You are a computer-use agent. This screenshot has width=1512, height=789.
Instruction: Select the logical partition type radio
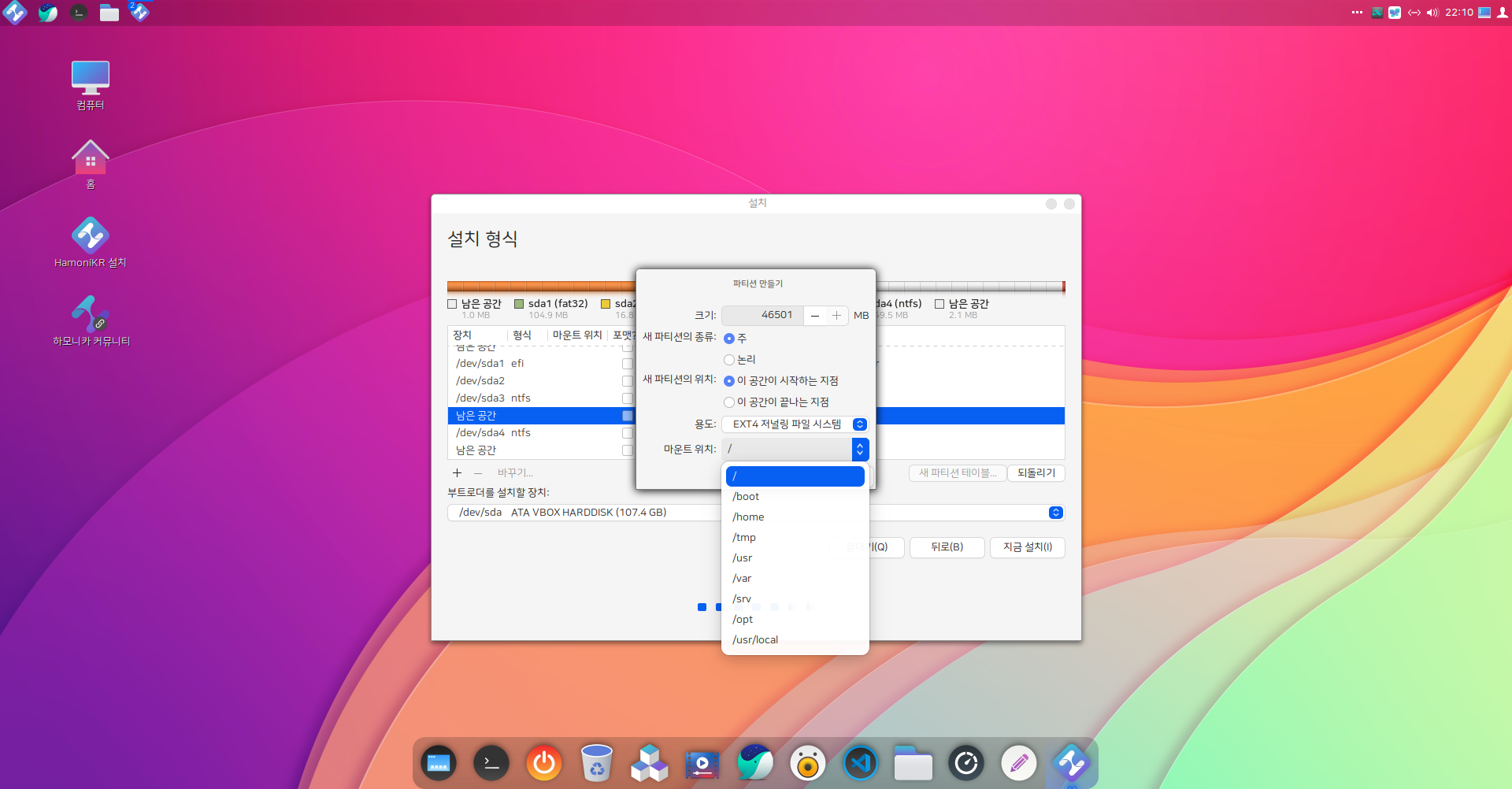point(729,360)
